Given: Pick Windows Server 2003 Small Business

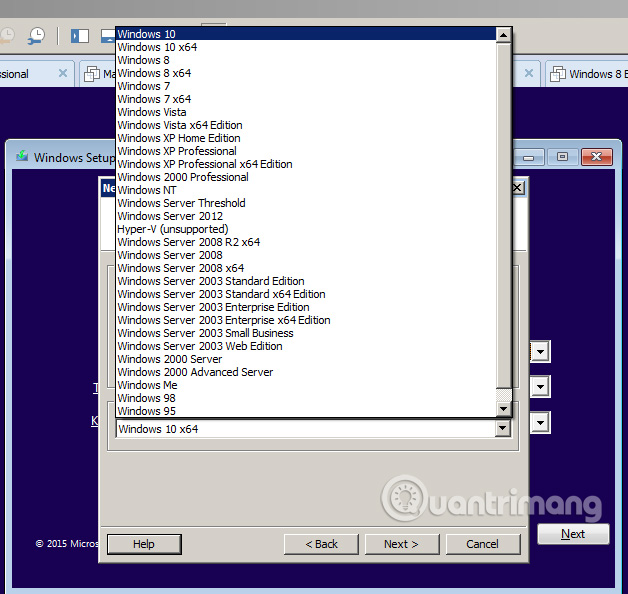Looking at the screenshot, I should click(x=306, y=333).
